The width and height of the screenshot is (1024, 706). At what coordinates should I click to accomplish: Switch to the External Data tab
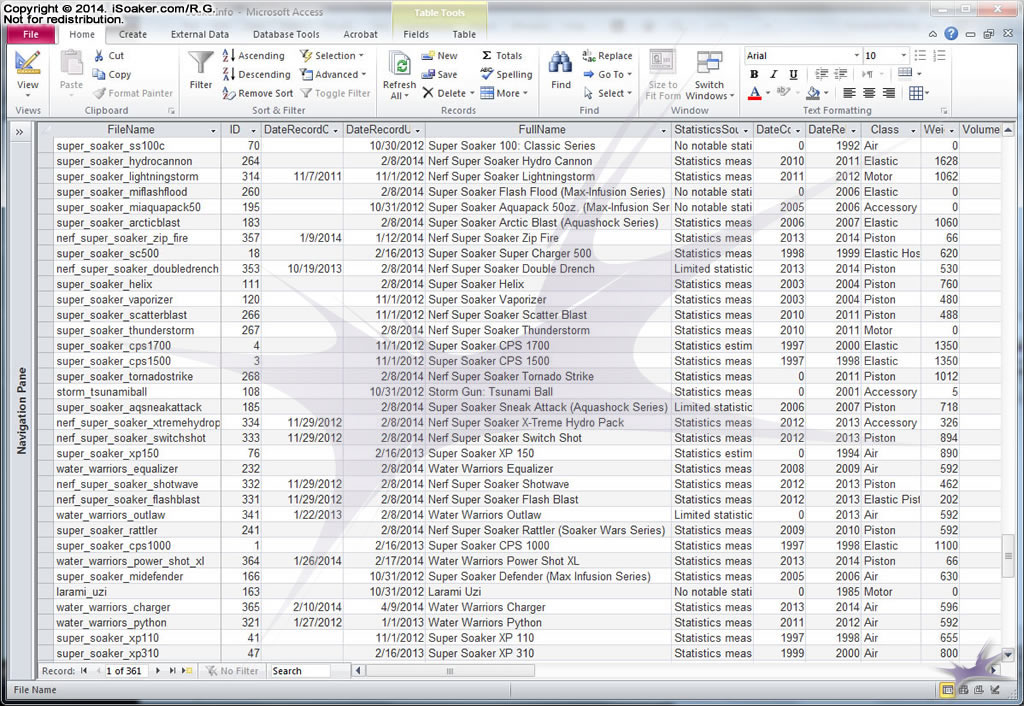(x=200, y=34)
